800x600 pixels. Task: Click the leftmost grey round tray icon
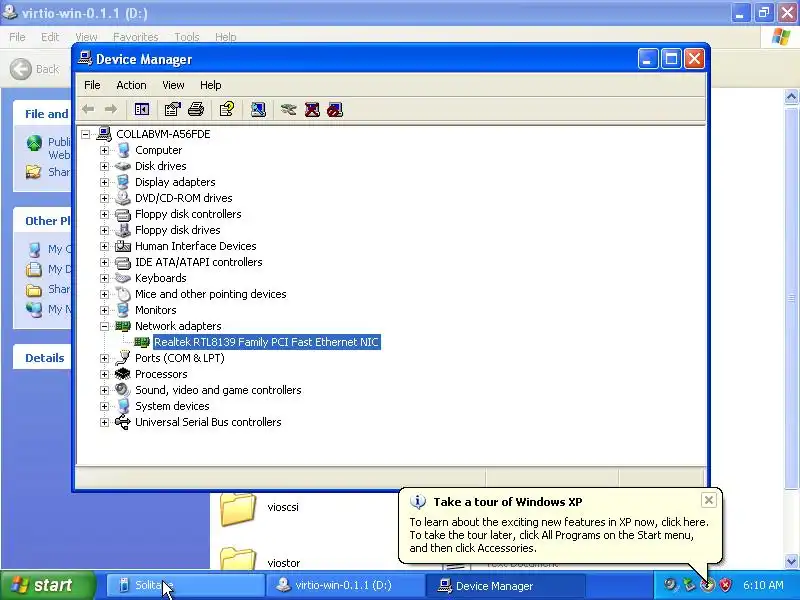point(670,585)
